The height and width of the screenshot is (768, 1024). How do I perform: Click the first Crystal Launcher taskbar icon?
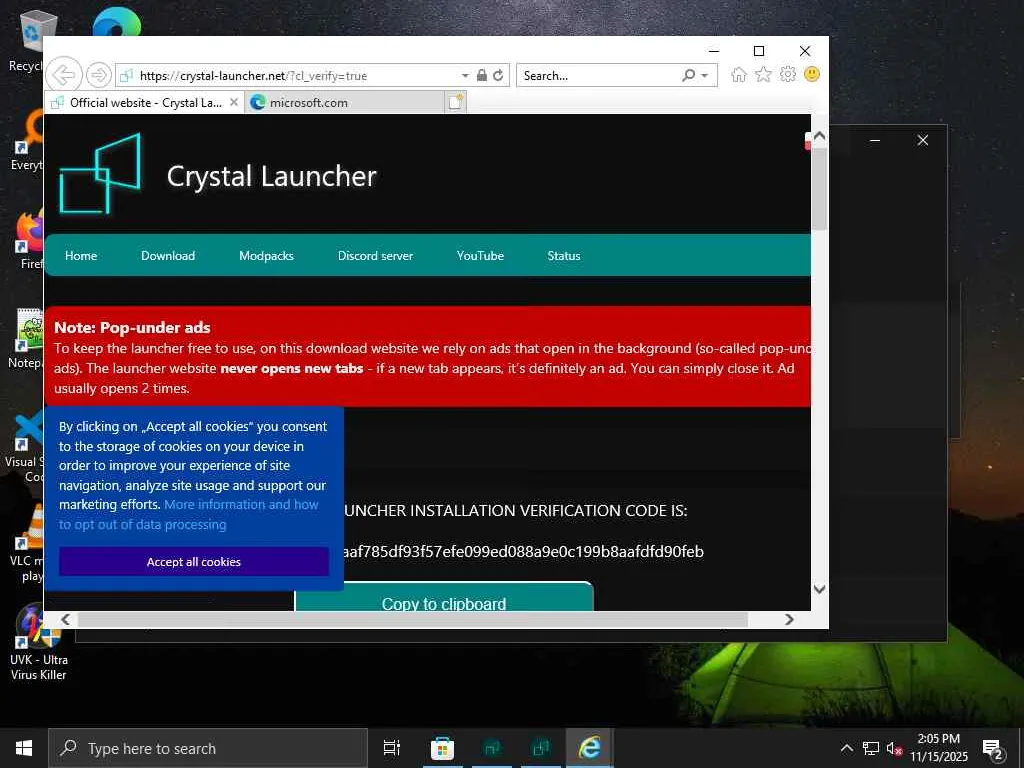pos(492,748)
